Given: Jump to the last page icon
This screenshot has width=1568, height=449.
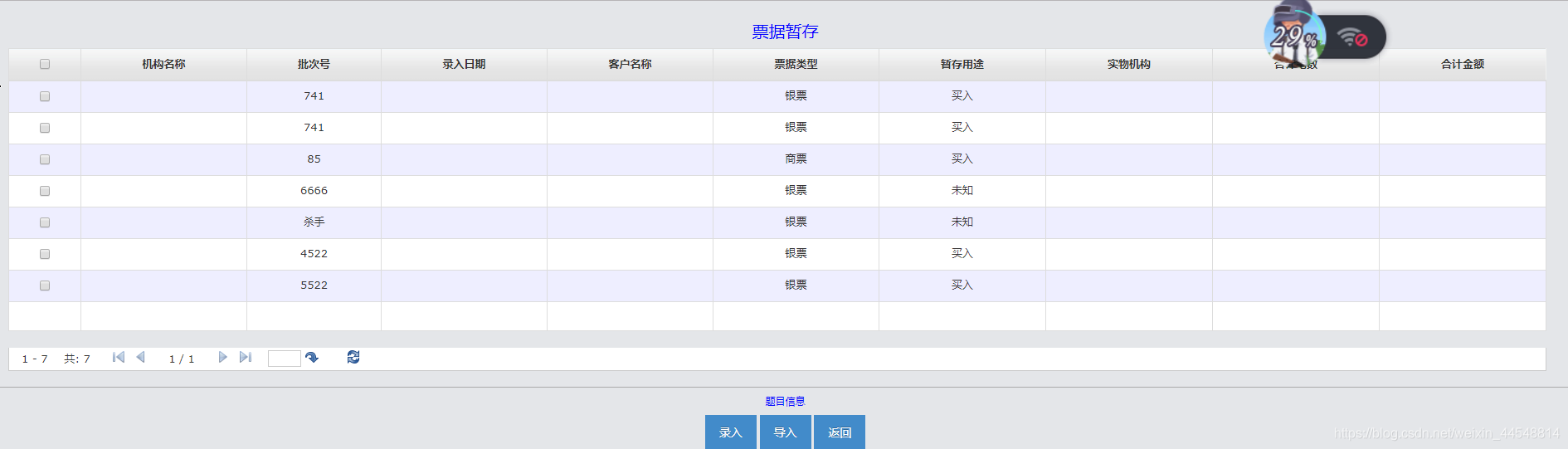Looking at the screenshot, I should [245, 357].
